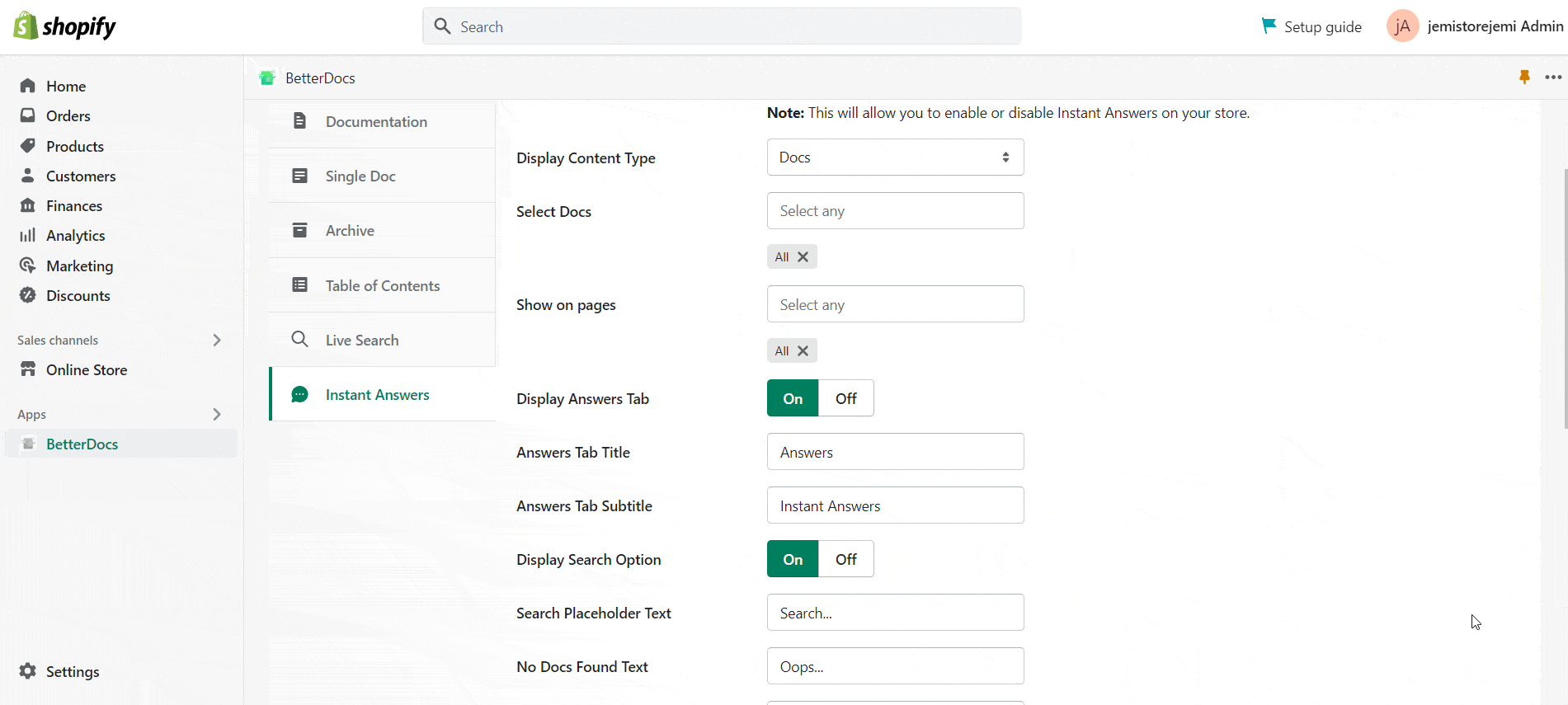
Task: Click the Products tag icon
Action: pyautogui.click(x=28, y=146)
